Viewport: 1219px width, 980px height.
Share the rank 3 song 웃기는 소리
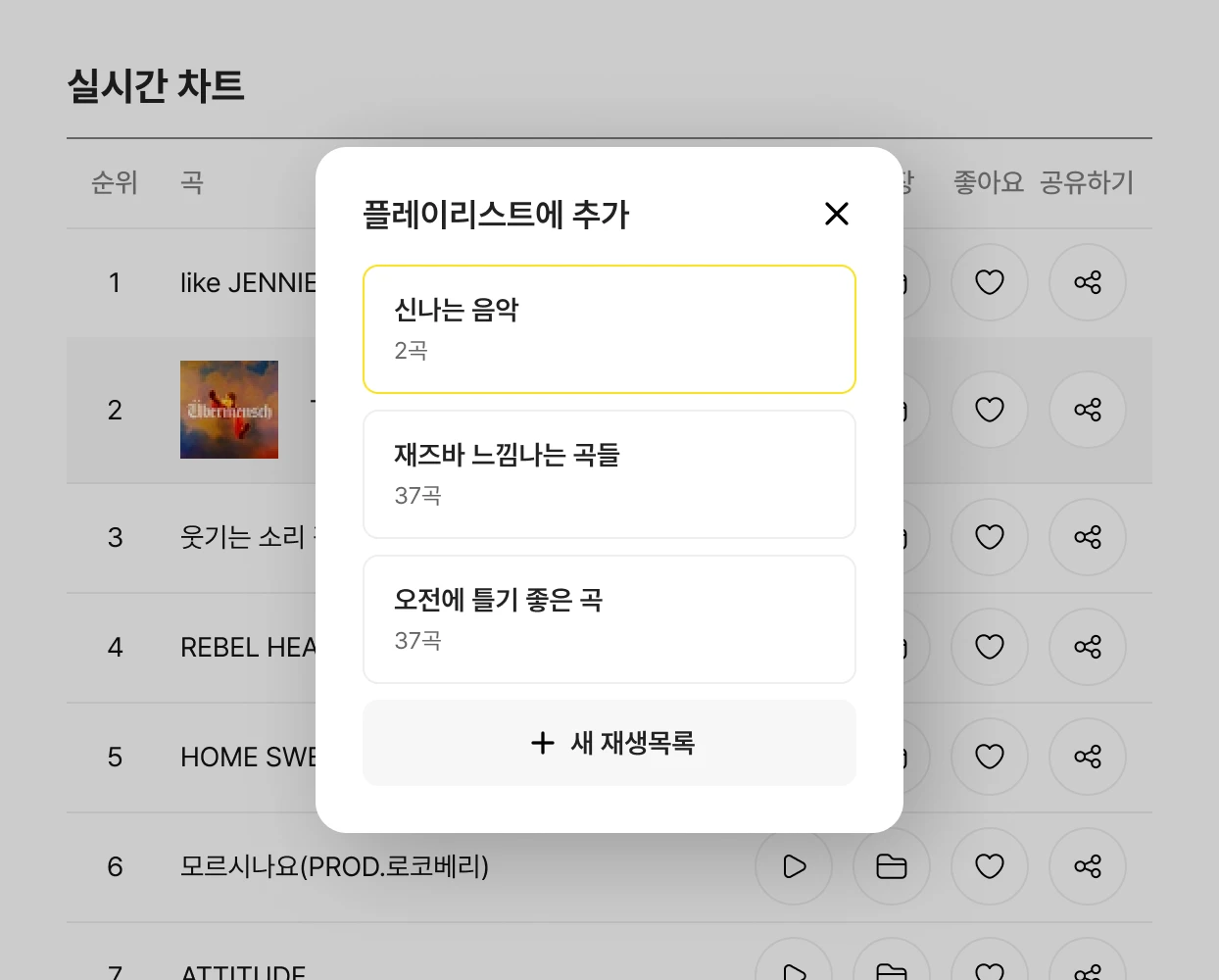pyautogui.click(x=1088, y=537)
